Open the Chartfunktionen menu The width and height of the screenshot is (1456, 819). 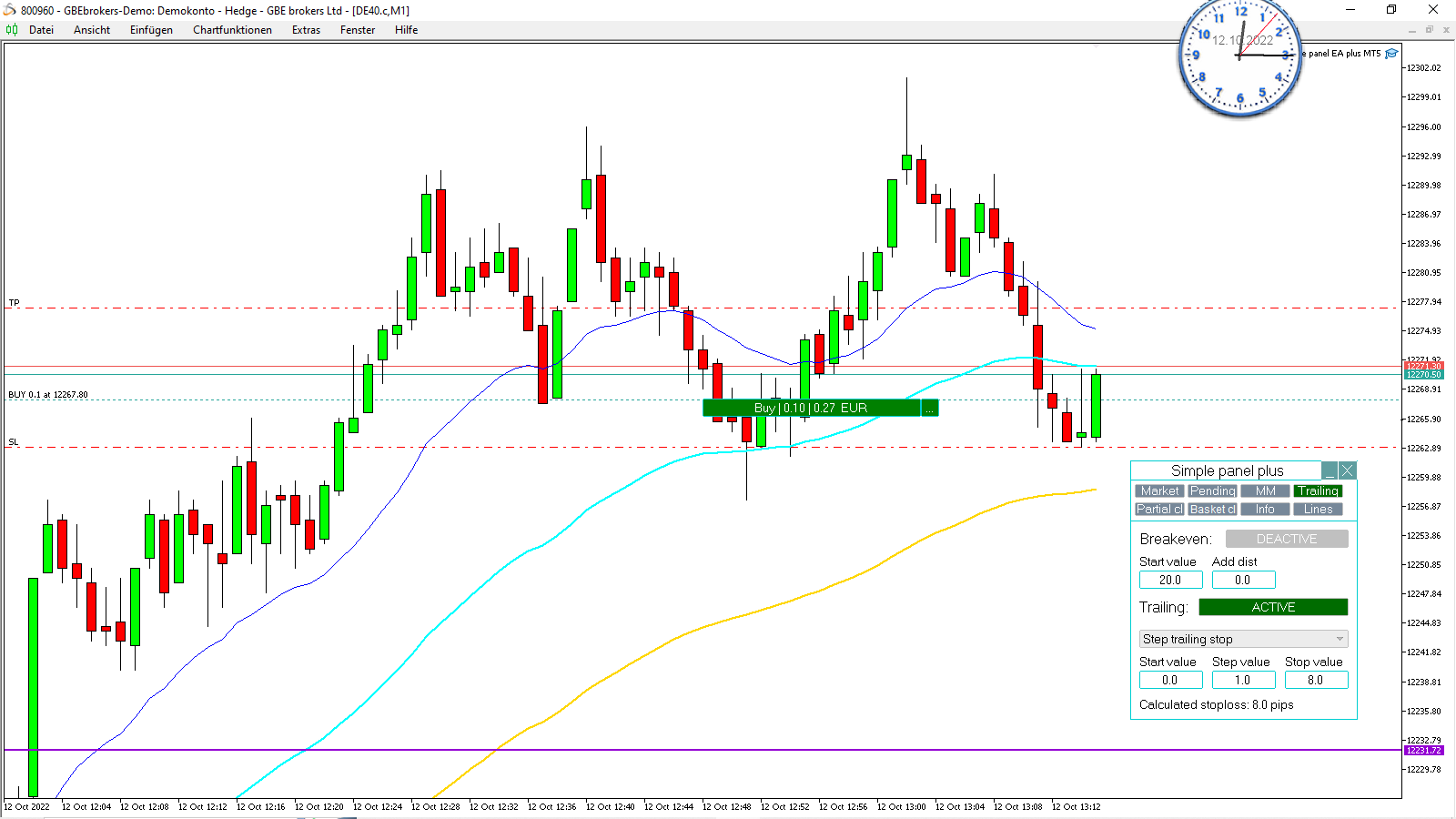point(232,30)
